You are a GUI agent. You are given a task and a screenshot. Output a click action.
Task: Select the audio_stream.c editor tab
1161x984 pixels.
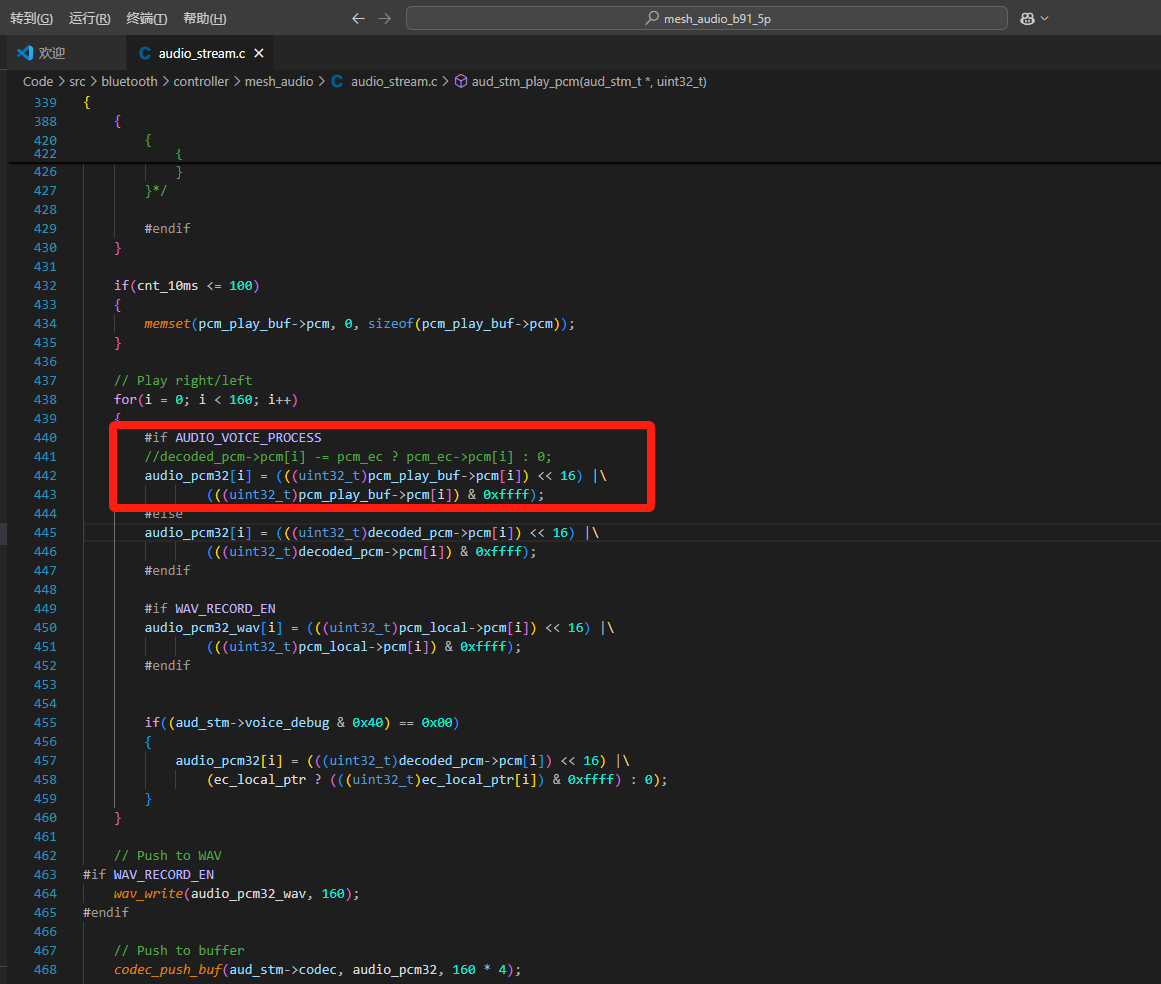tap(201, 53)
